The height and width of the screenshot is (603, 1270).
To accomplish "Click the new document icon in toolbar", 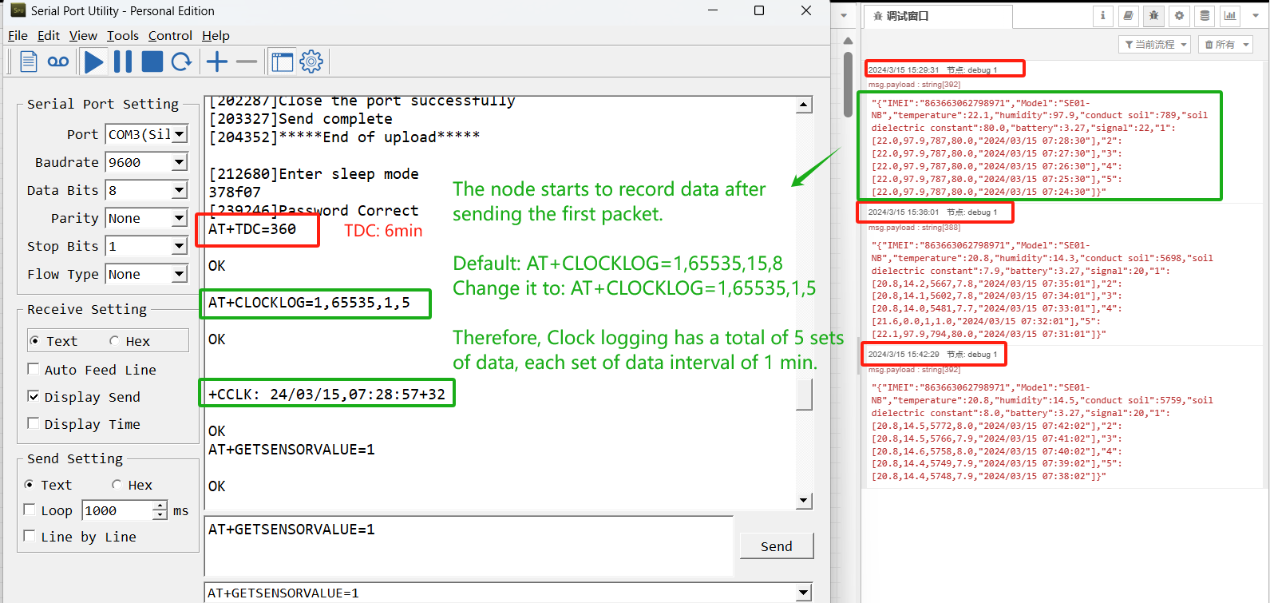I will [x=29, y=62].
